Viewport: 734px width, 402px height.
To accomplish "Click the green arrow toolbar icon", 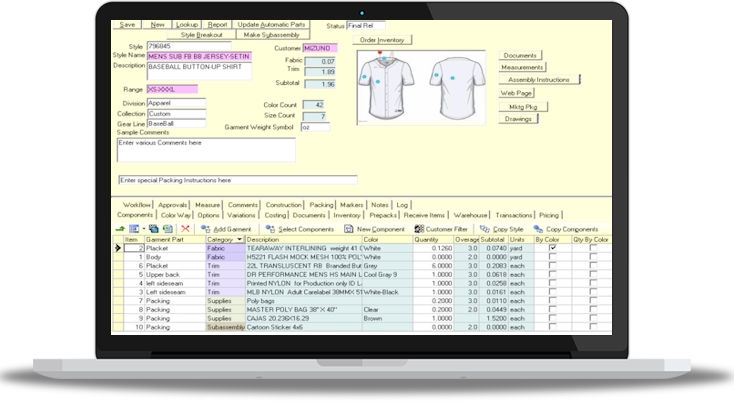I will click(x=120, y=229).
